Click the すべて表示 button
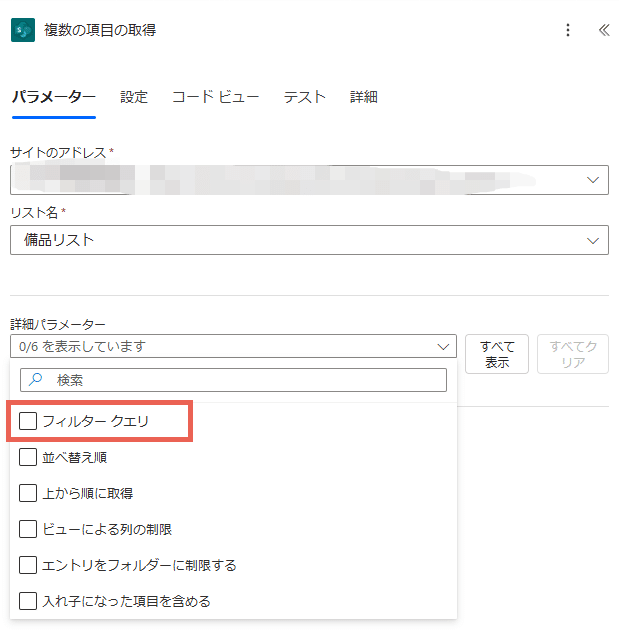The height and width of the screenshot is (630, 619). pos(497,354)
